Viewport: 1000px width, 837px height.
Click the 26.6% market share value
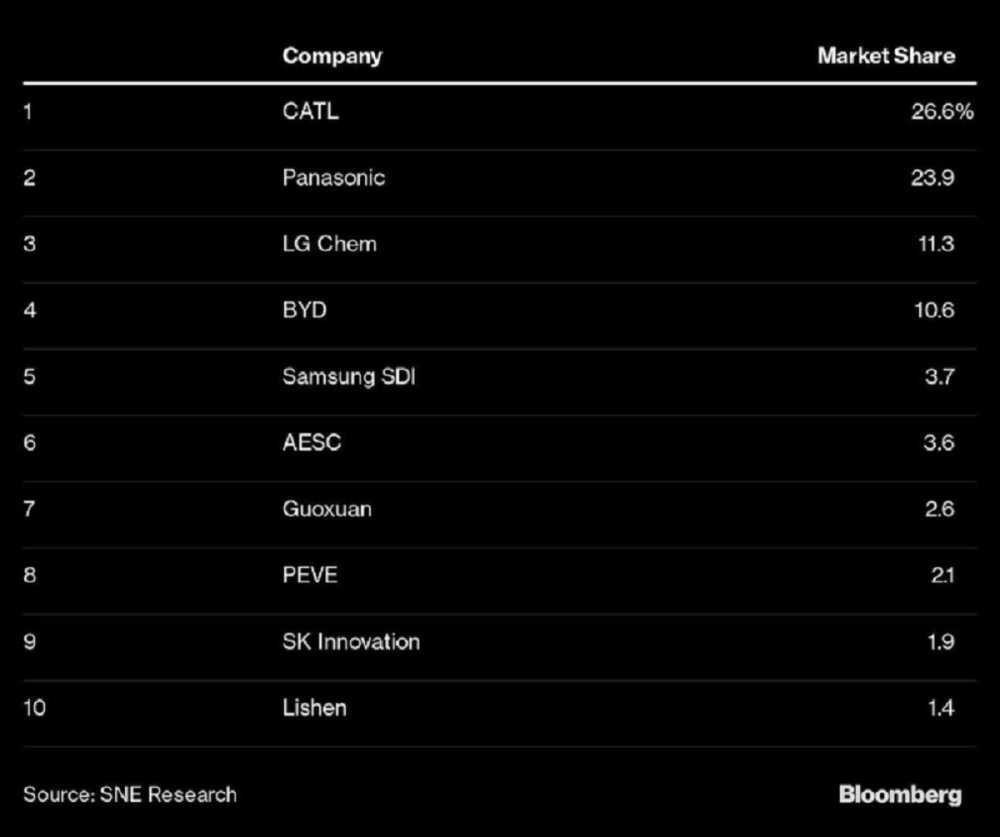[x=939, y=111]
